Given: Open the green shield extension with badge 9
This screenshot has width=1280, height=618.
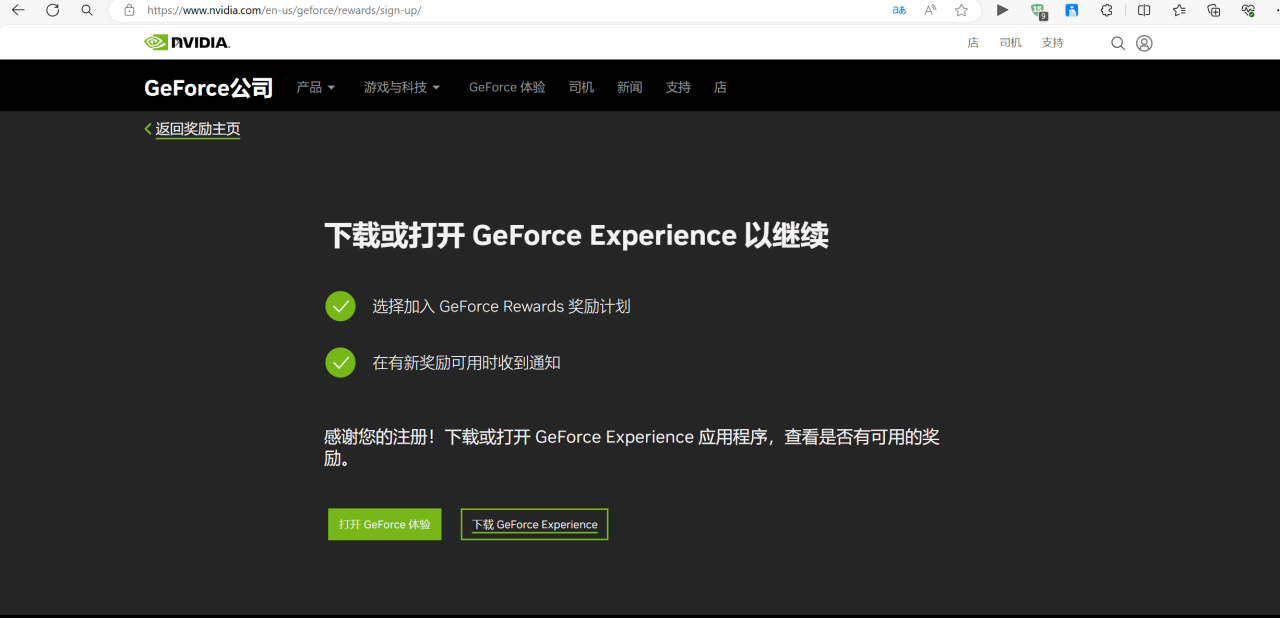Looking at the screenshot, I should pos(1039,11).
